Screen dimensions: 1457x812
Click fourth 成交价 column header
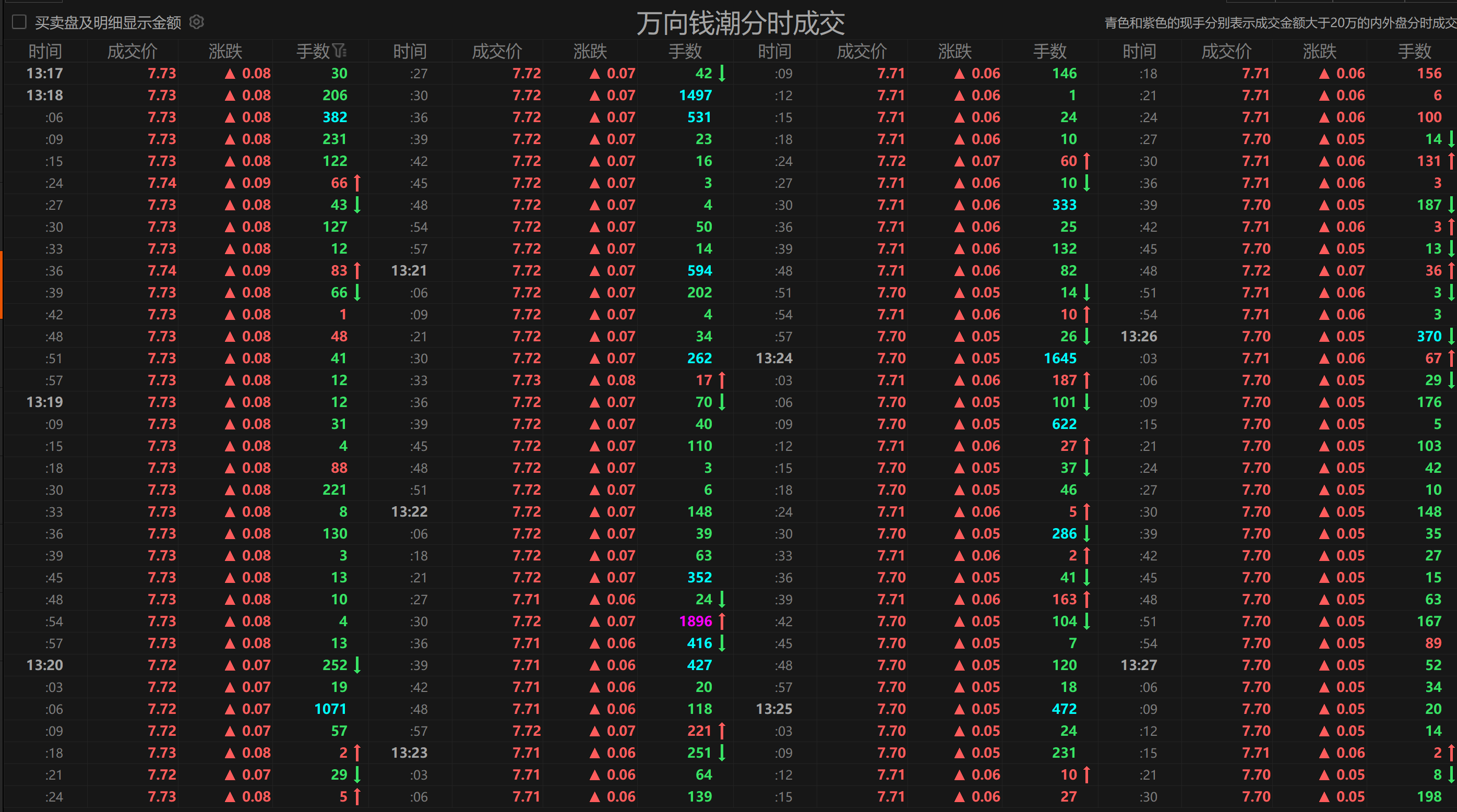tap(1226, 52)
